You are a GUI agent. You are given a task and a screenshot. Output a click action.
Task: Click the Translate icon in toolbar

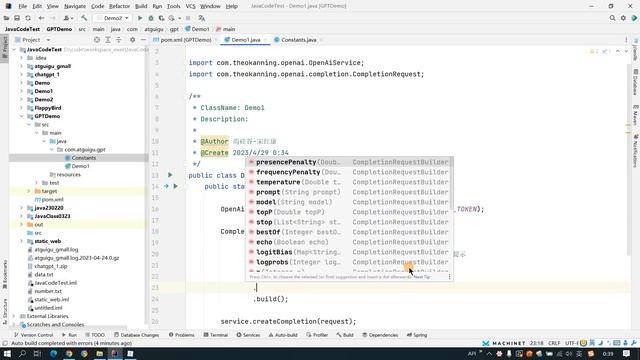202,18
